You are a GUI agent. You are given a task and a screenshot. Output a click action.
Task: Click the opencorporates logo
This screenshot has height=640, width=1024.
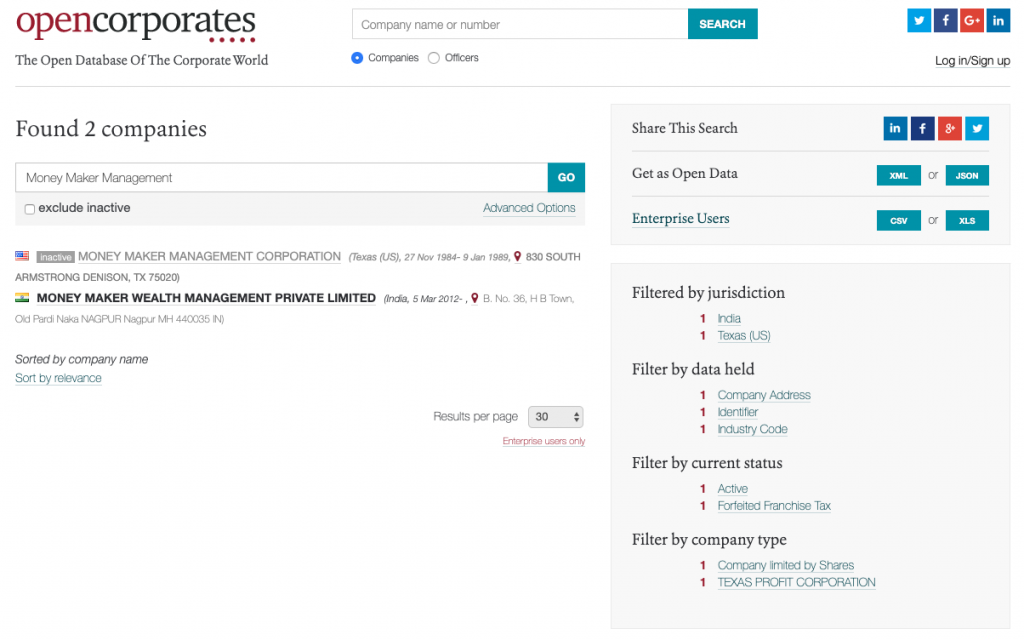click(x=136, y=25)
